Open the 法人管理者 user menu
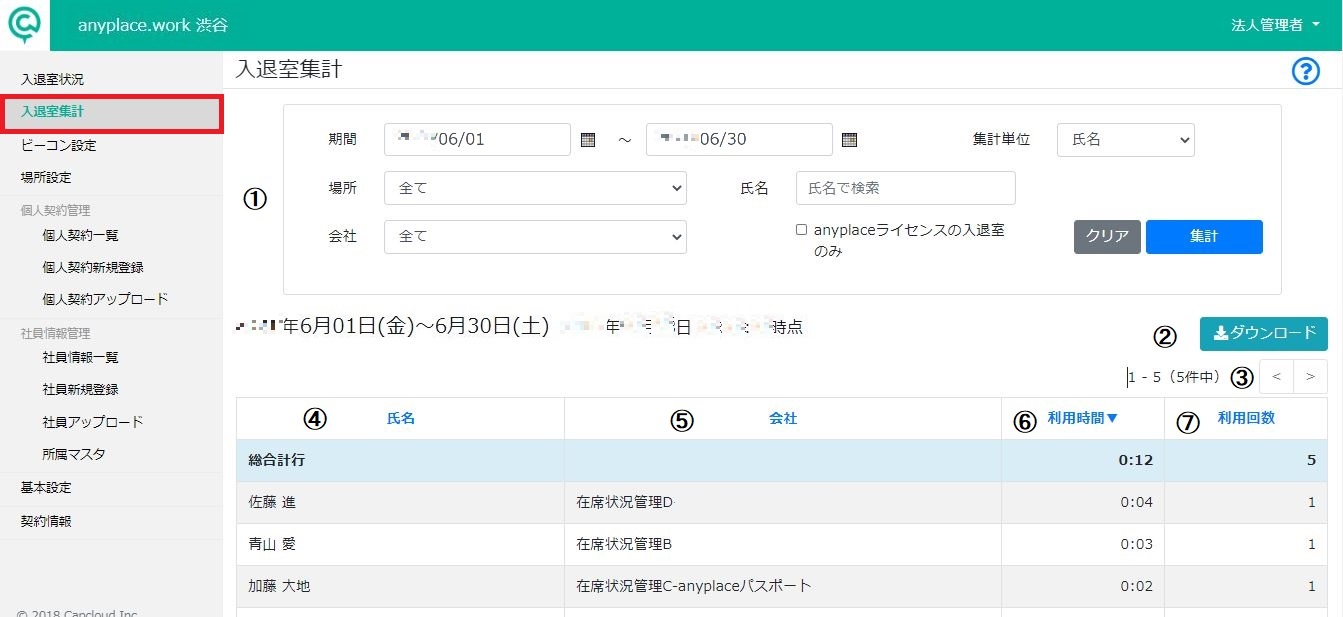Image resolution: width=1343 pixels, height=617 pixels. [1275, 25]
